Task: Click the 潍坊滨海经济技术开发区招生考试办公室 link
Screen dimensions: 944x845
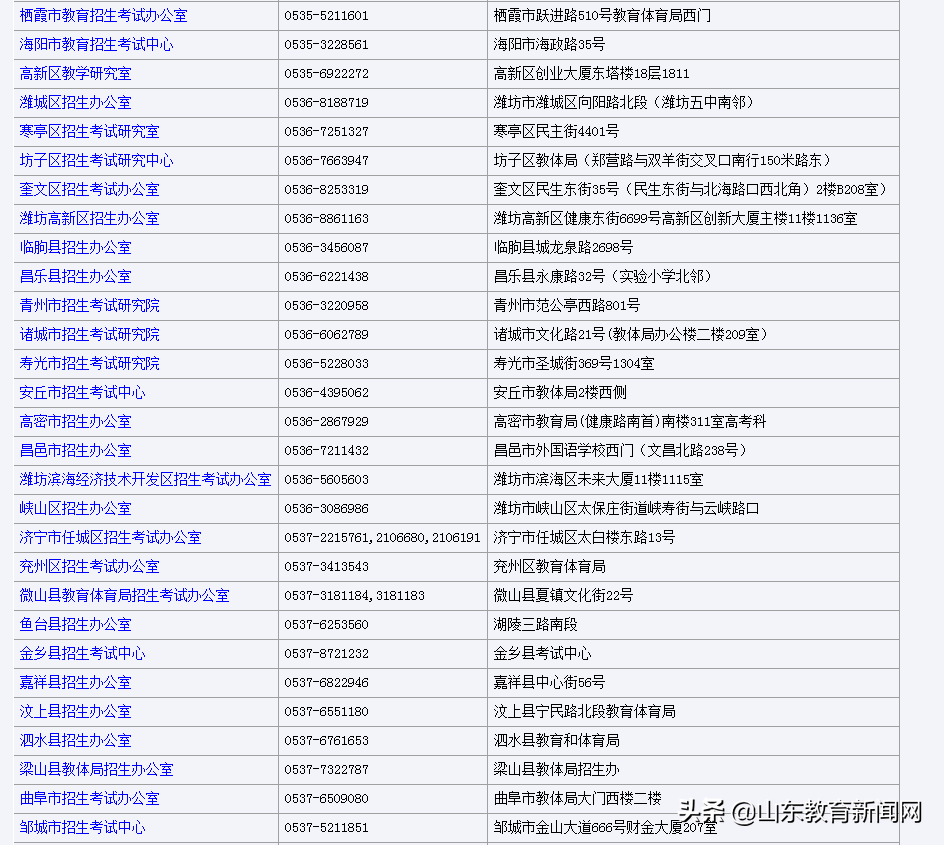Action: tap(146, 479)
